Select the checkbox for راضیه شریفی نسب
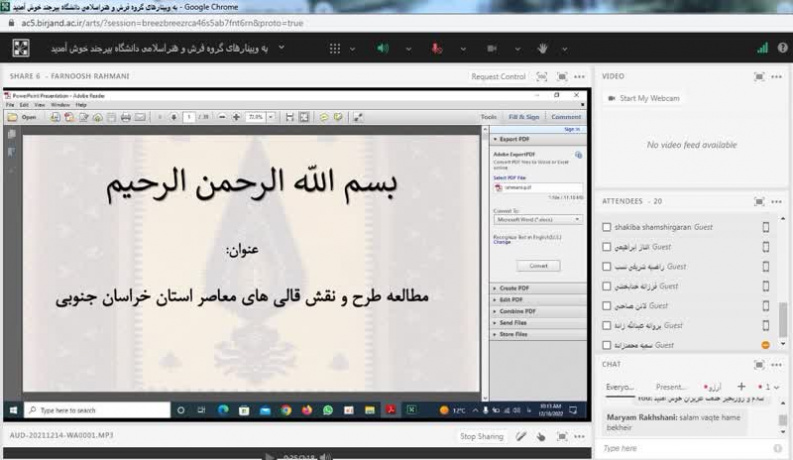The image size is (793, 460). pyautogui.click(x=607, y=267)
